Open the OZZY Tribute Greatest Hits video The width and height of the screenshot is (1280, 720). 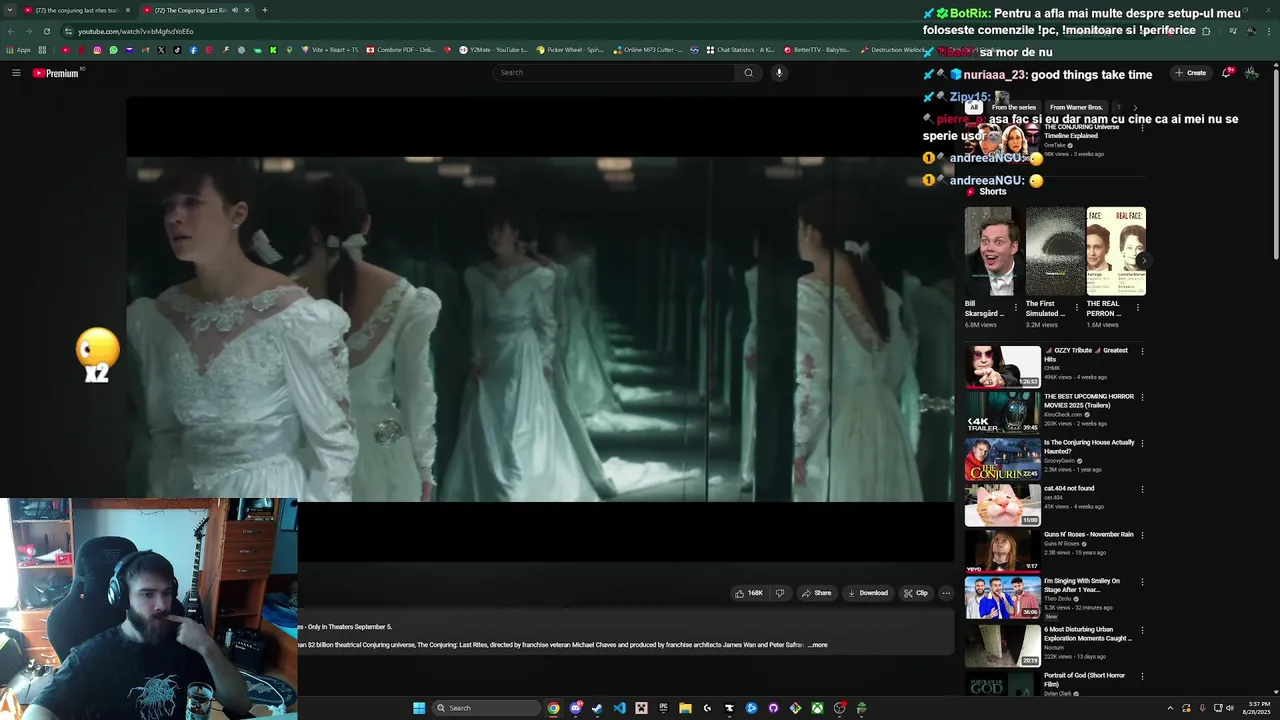tap(1002, 366)
